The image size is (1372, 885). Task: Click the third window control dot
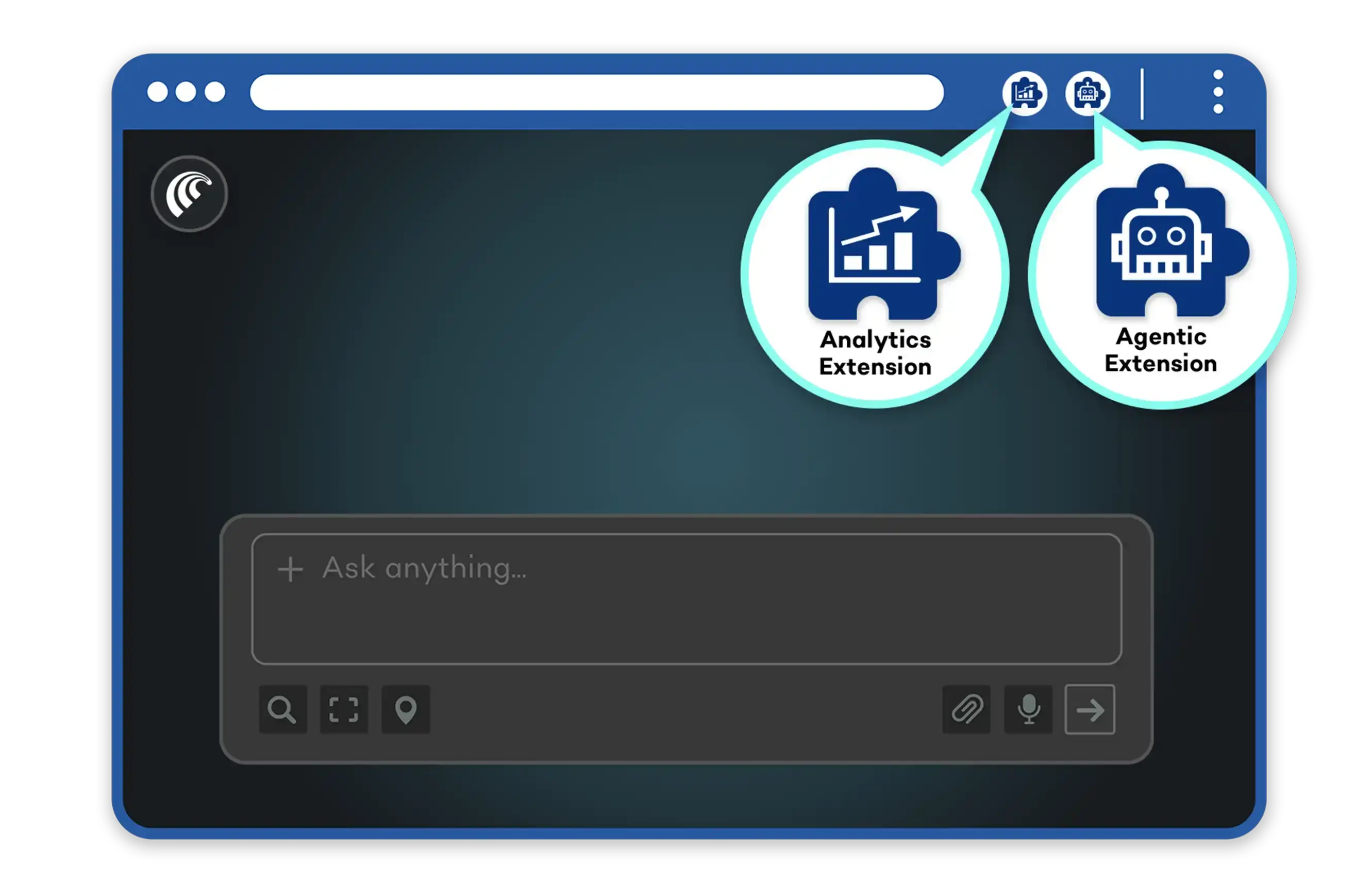[215, 92]
